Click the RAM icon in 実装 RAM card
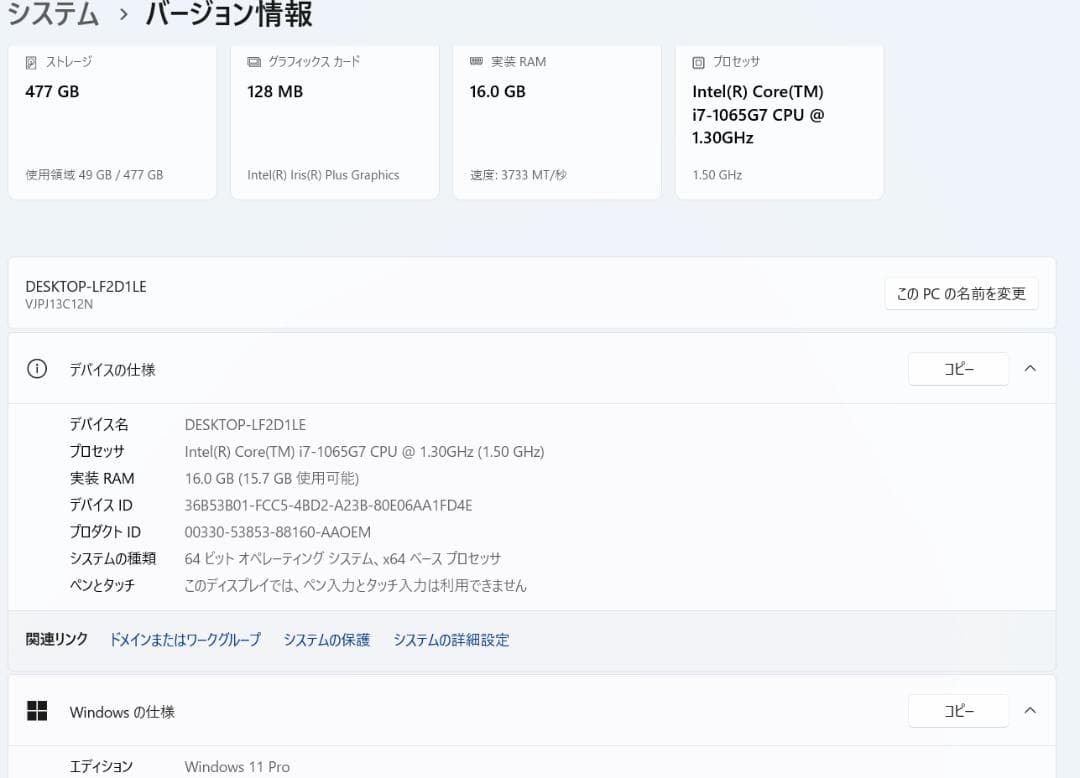Viewport: 1080px width, 778px height. [x=476, y=62]
